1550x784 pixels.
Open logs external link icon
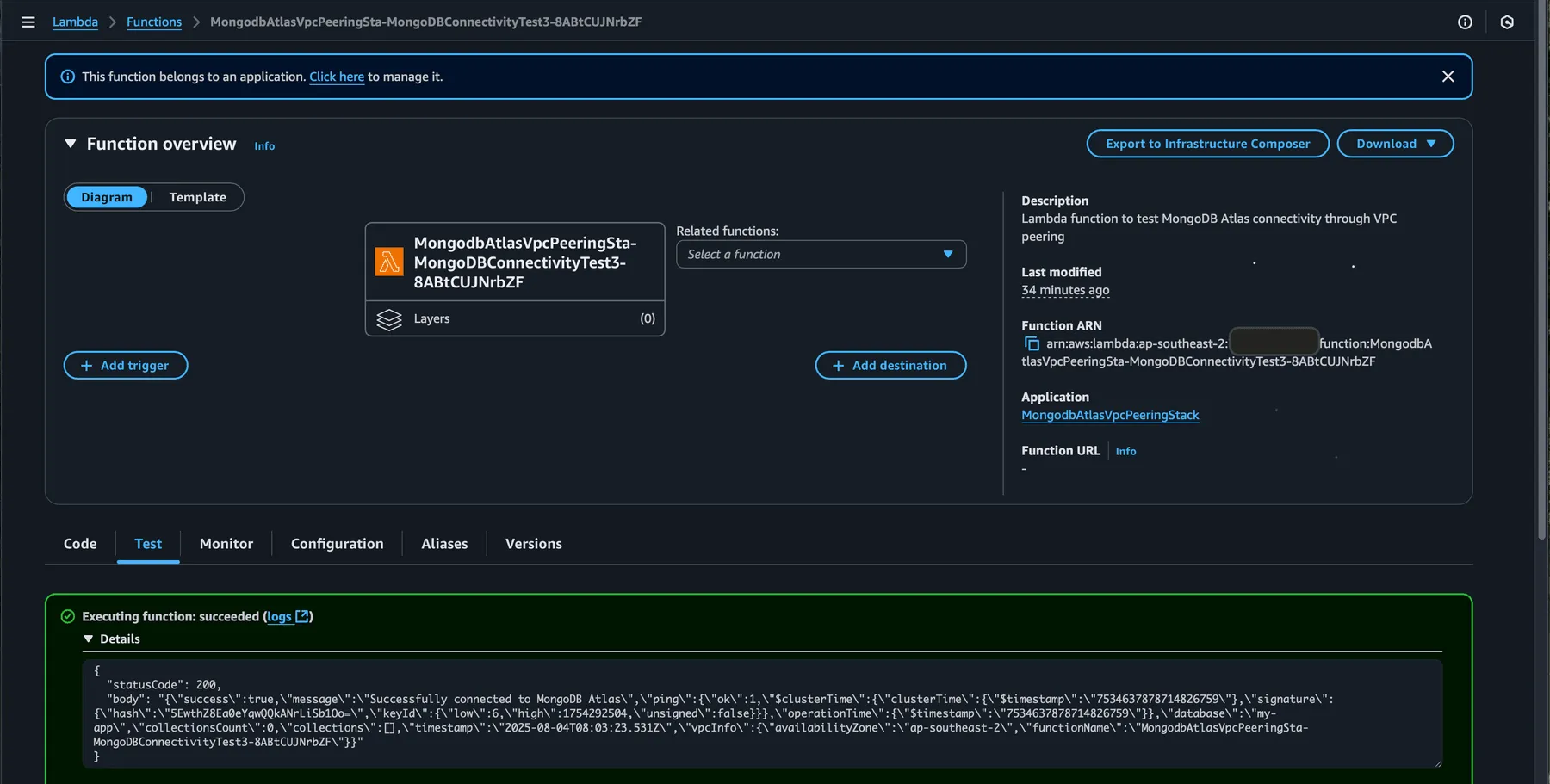(302, 616)
